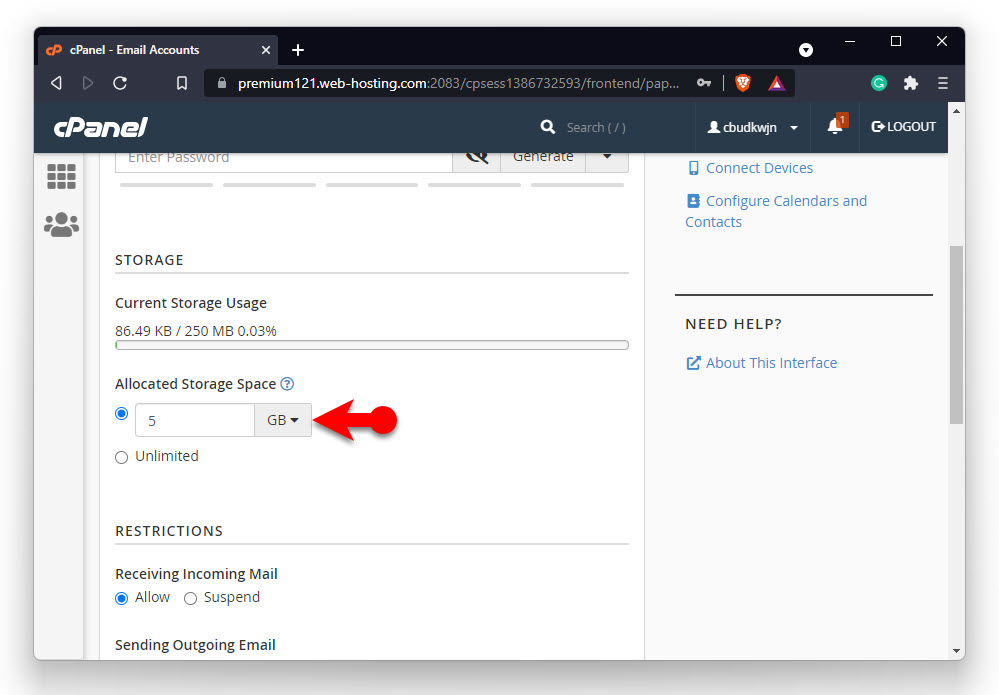Click the browser back button
The height and width of the screenshot is (695, 999).
pos(57,83)
